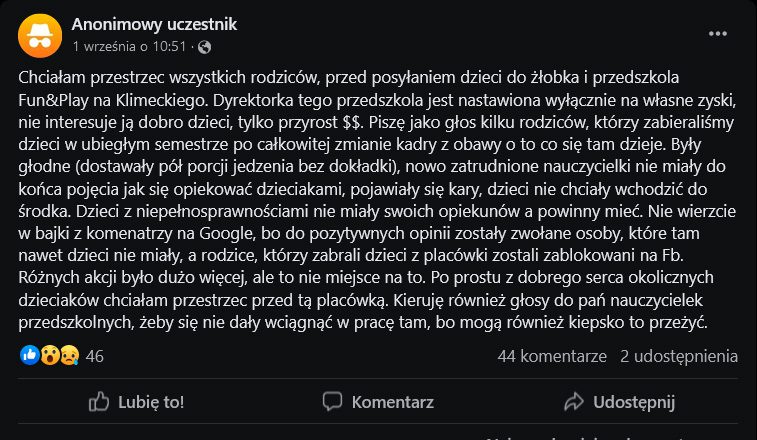Show the 44 komentarze list
The width and height of the screenshot is (757, 440).
coord(552,356)
